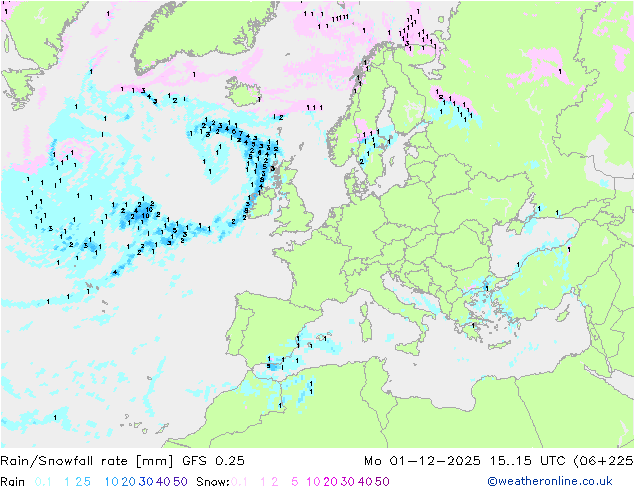The image size is (634, 490).
Task: Click the Snow legend value 20
Action: [330, 482]
